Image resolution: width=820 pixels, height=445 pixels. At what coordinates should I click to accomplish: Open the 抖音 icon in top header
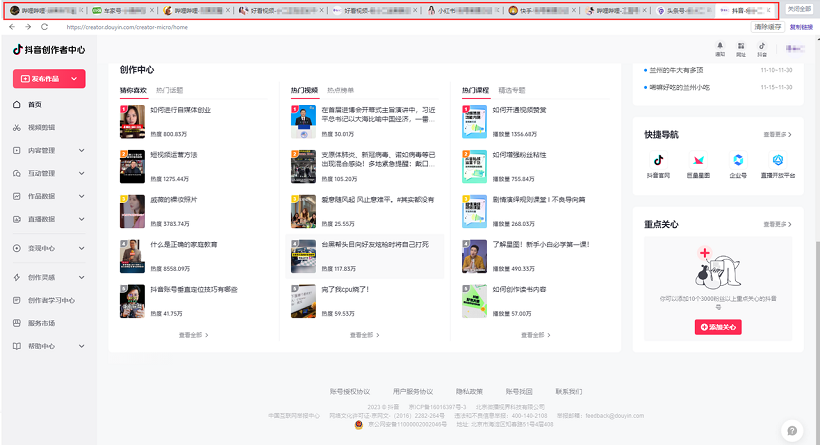pyautogui.click(x=762, y=46)
